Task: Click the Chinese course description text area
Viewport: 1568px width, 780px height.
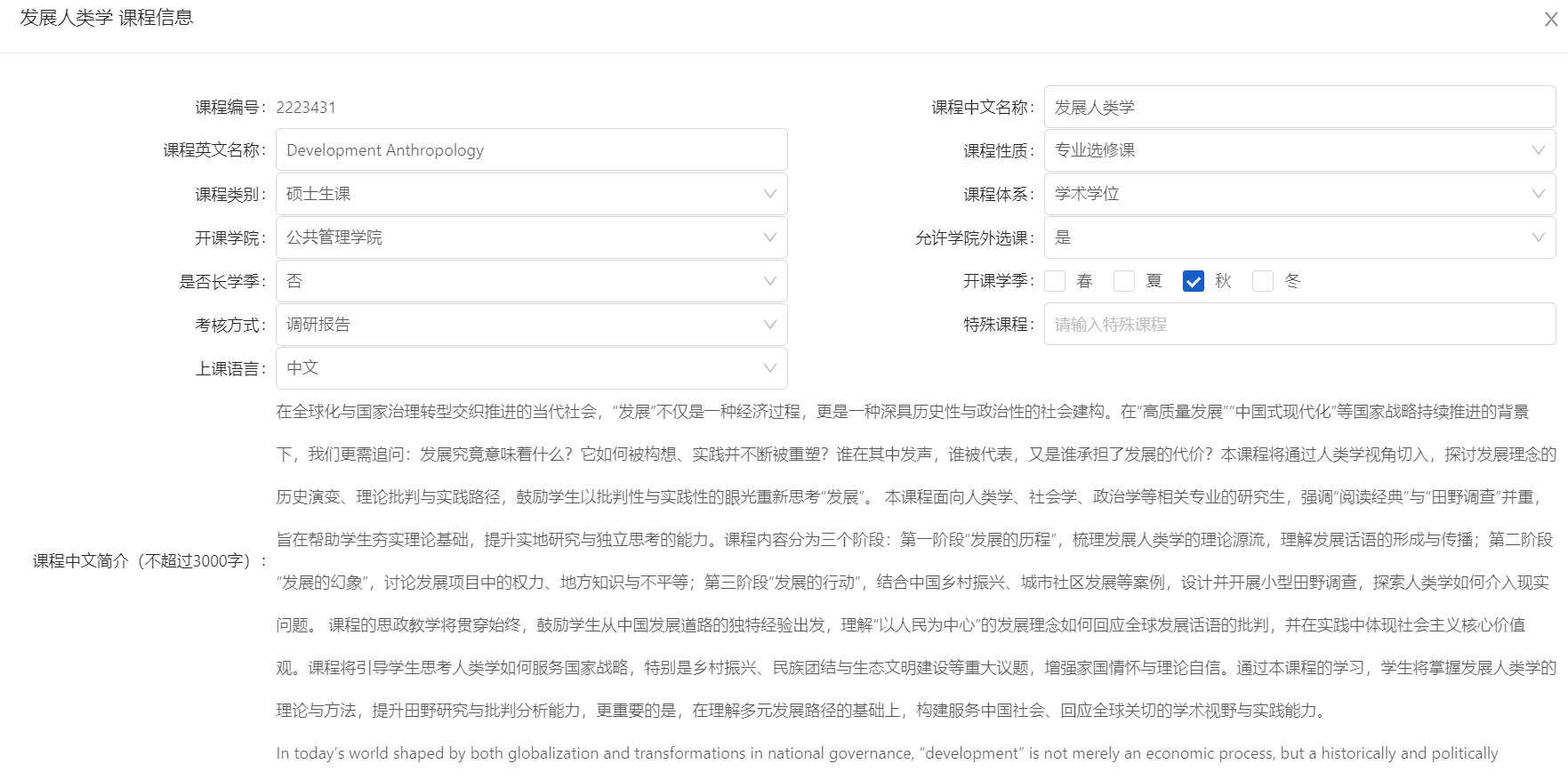Action: click(x=914, y=560)
